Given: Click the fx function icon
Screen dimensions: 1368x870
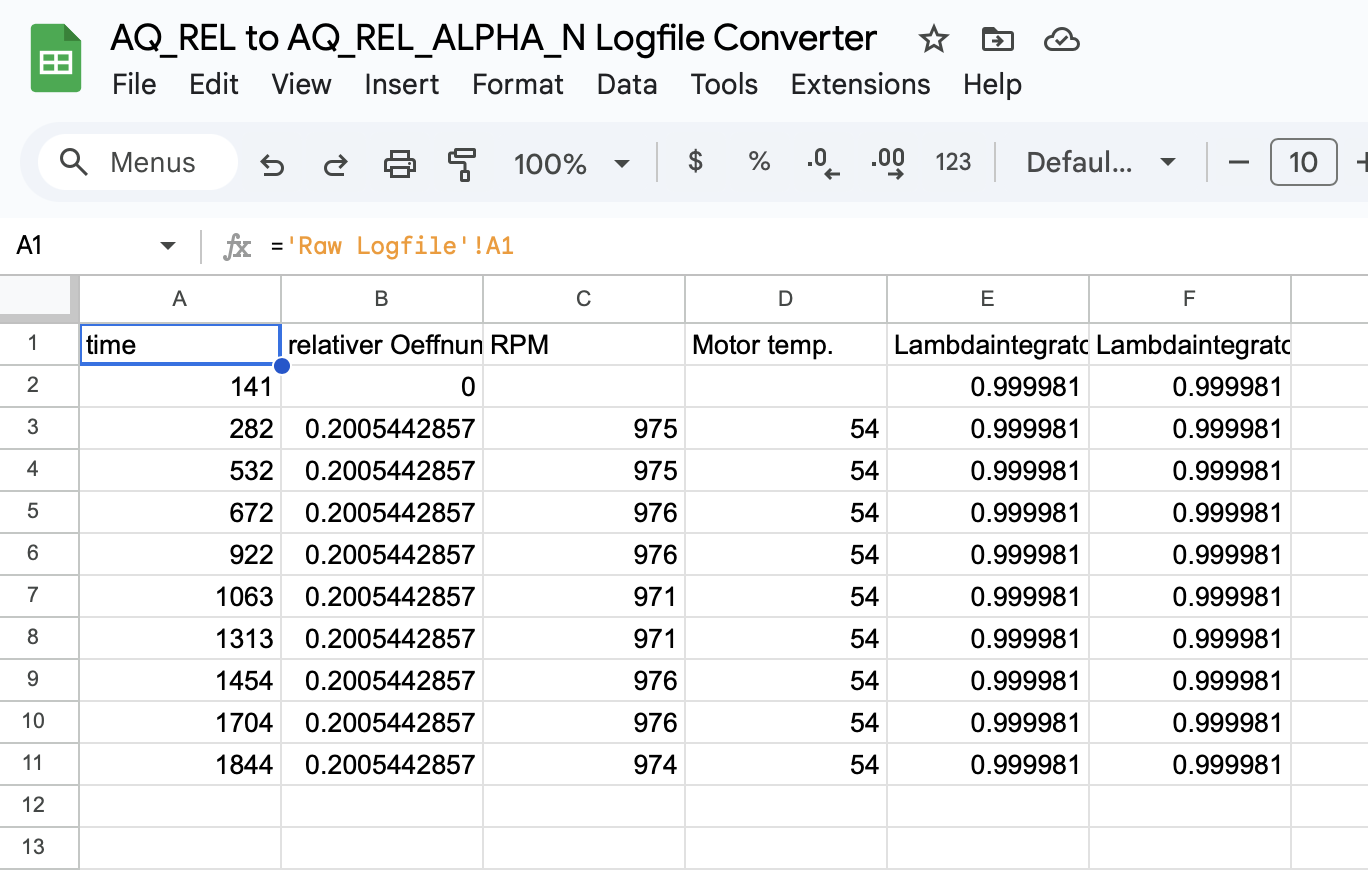Looking at the screenshot, I should (237, 246).
